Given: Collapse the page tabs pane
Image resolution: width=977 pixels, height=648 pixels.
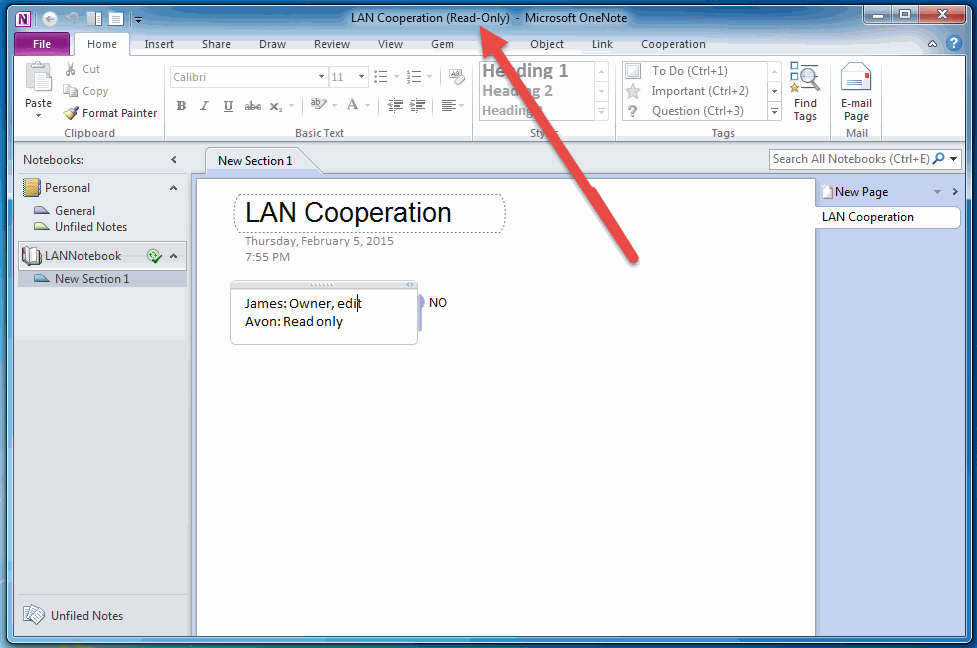Looking at the screenshot, I should 955,192.
